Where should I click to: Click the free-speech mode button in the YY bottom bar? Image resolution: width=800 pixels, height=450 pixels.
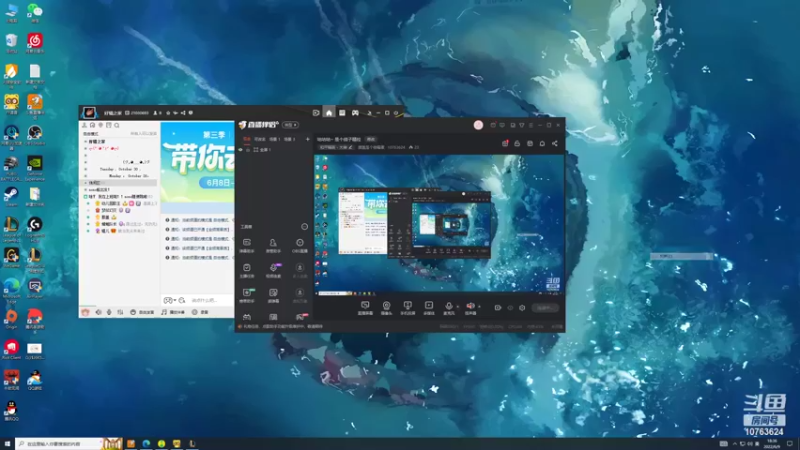(x=142, y=312)
